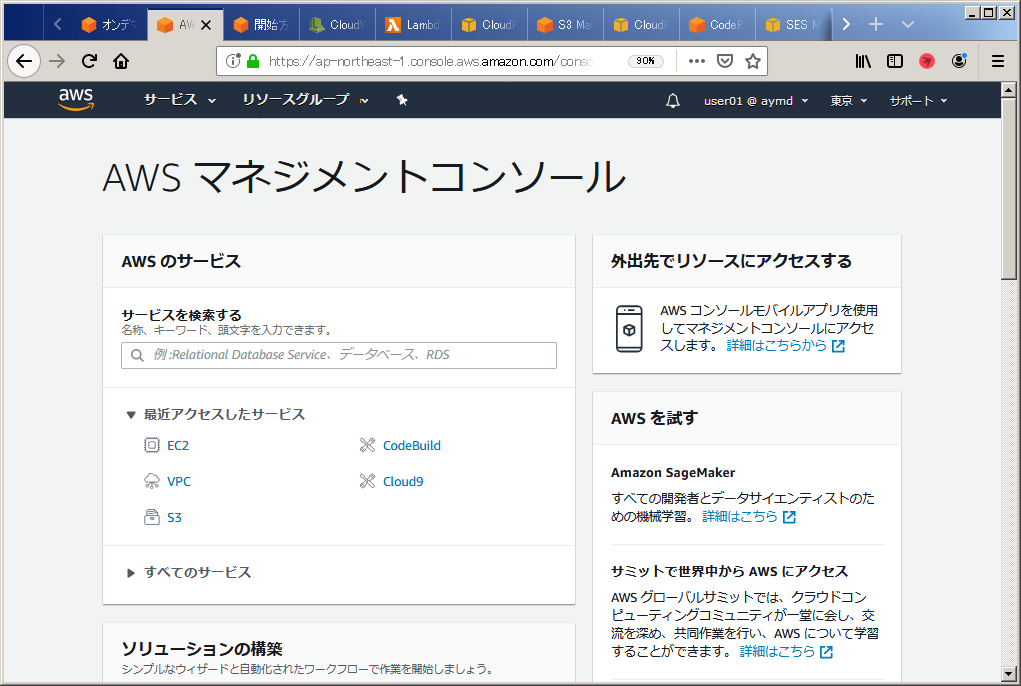
Task: Switch to the SES tab
Action: [x=792, y=25]
